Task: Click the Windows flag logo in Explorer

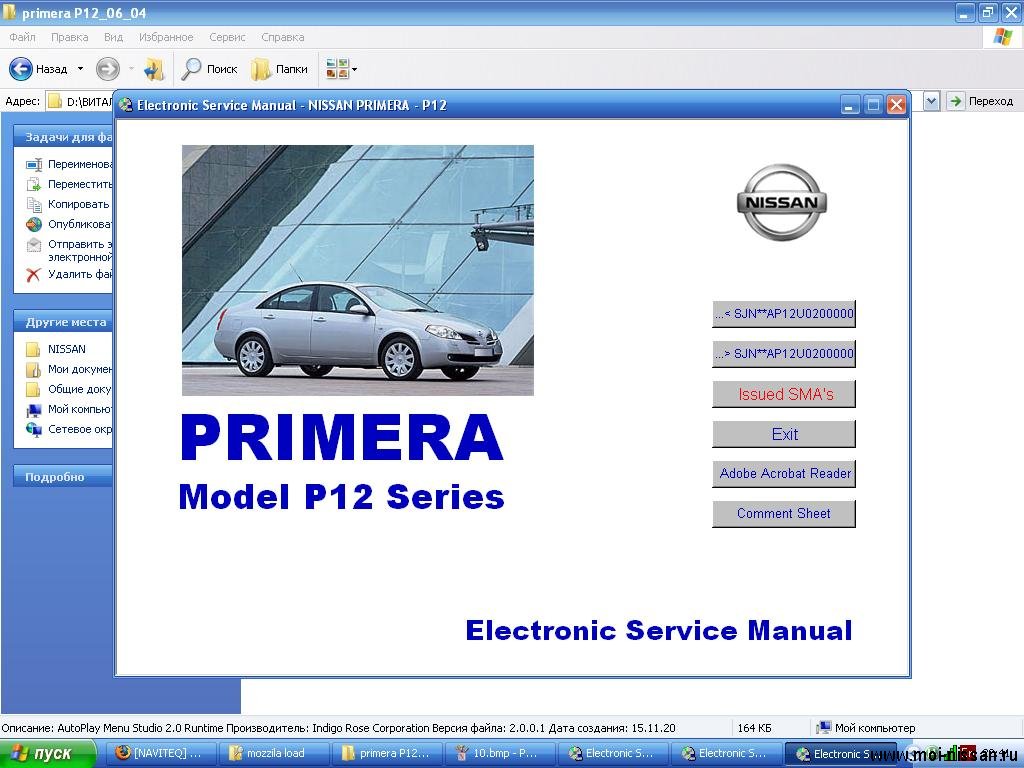Action: tap(1002, 37)
